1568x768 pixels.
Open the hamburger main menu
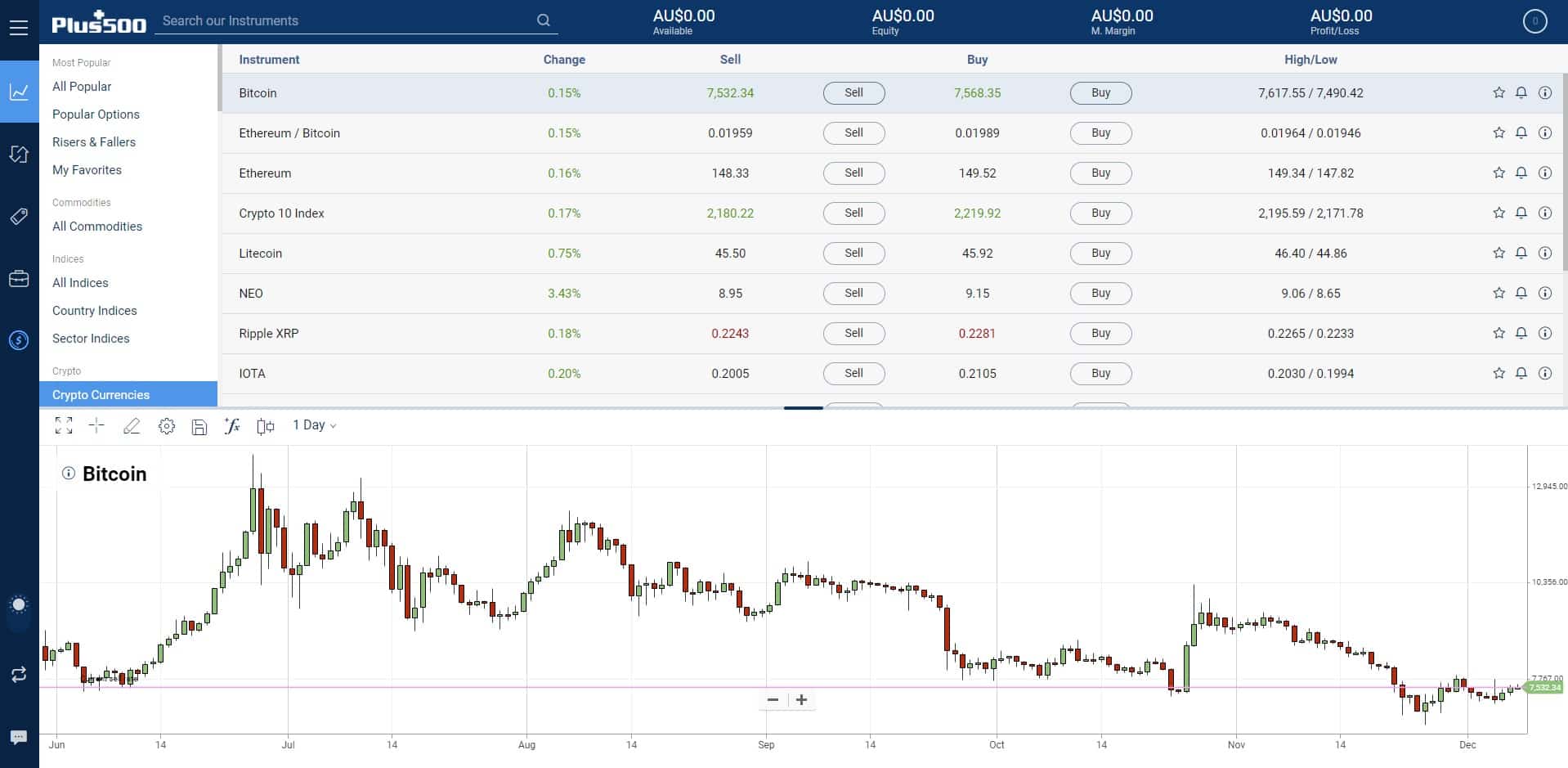(x=19, y=28)
